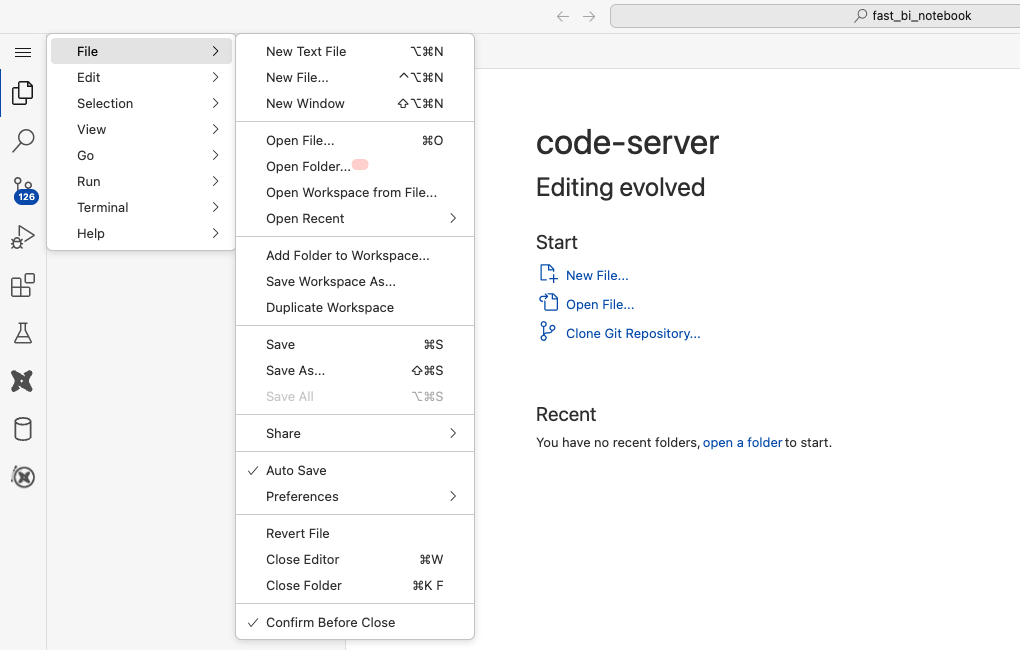Screen dimensions: 1020x650
Task: Click the 'open a folder' link
Action: [742, 442]
